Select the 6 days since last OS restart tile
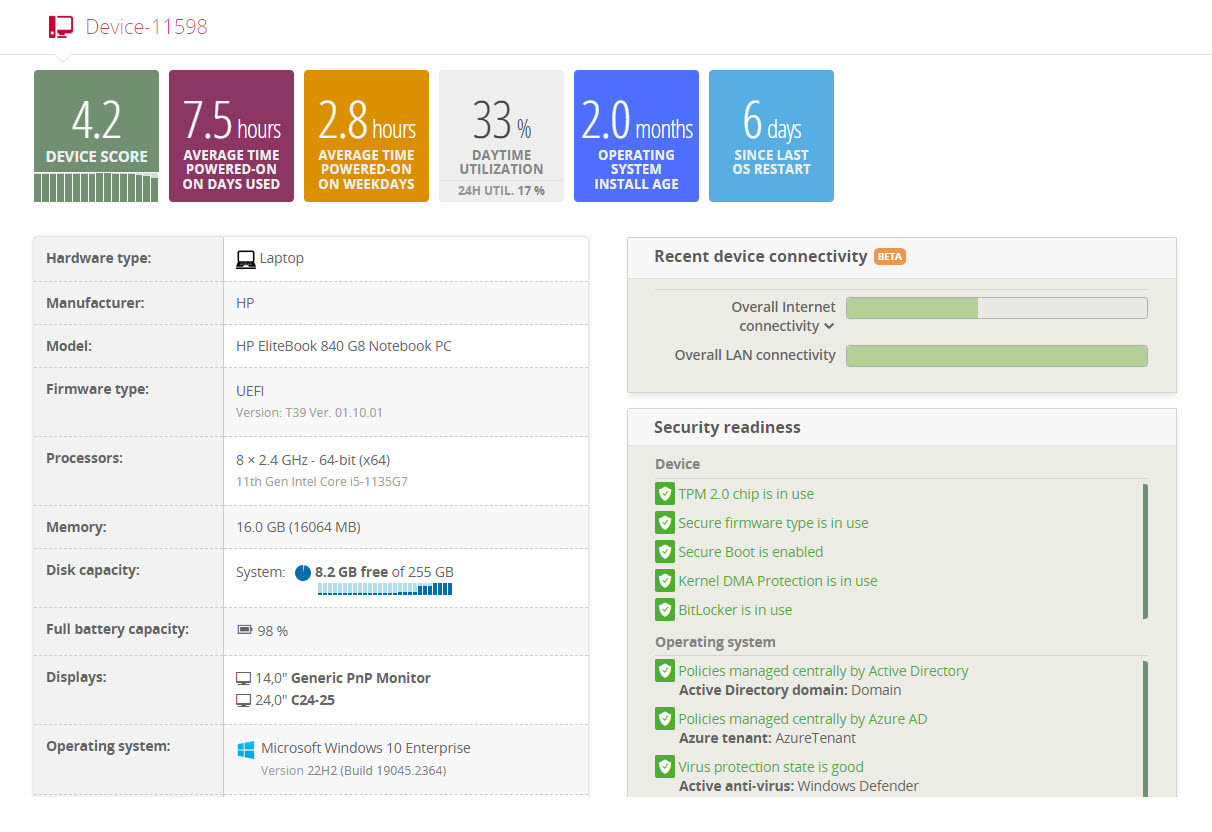 [x=771, y=136]
